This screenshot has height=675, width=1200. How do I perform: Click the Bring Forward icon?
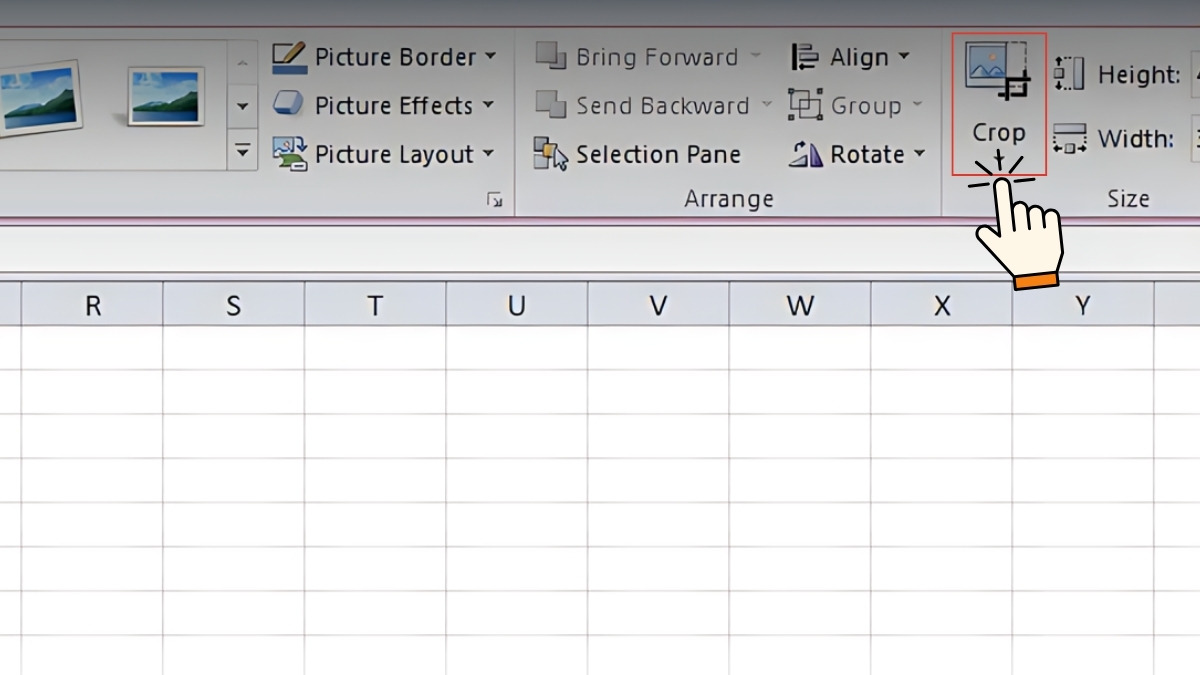[550, 56]
